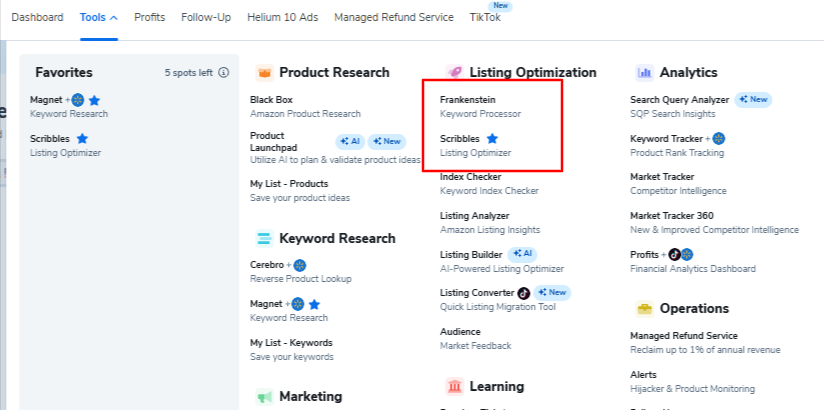Click the Keyword Research stacked lines icon

click(265, 239)
